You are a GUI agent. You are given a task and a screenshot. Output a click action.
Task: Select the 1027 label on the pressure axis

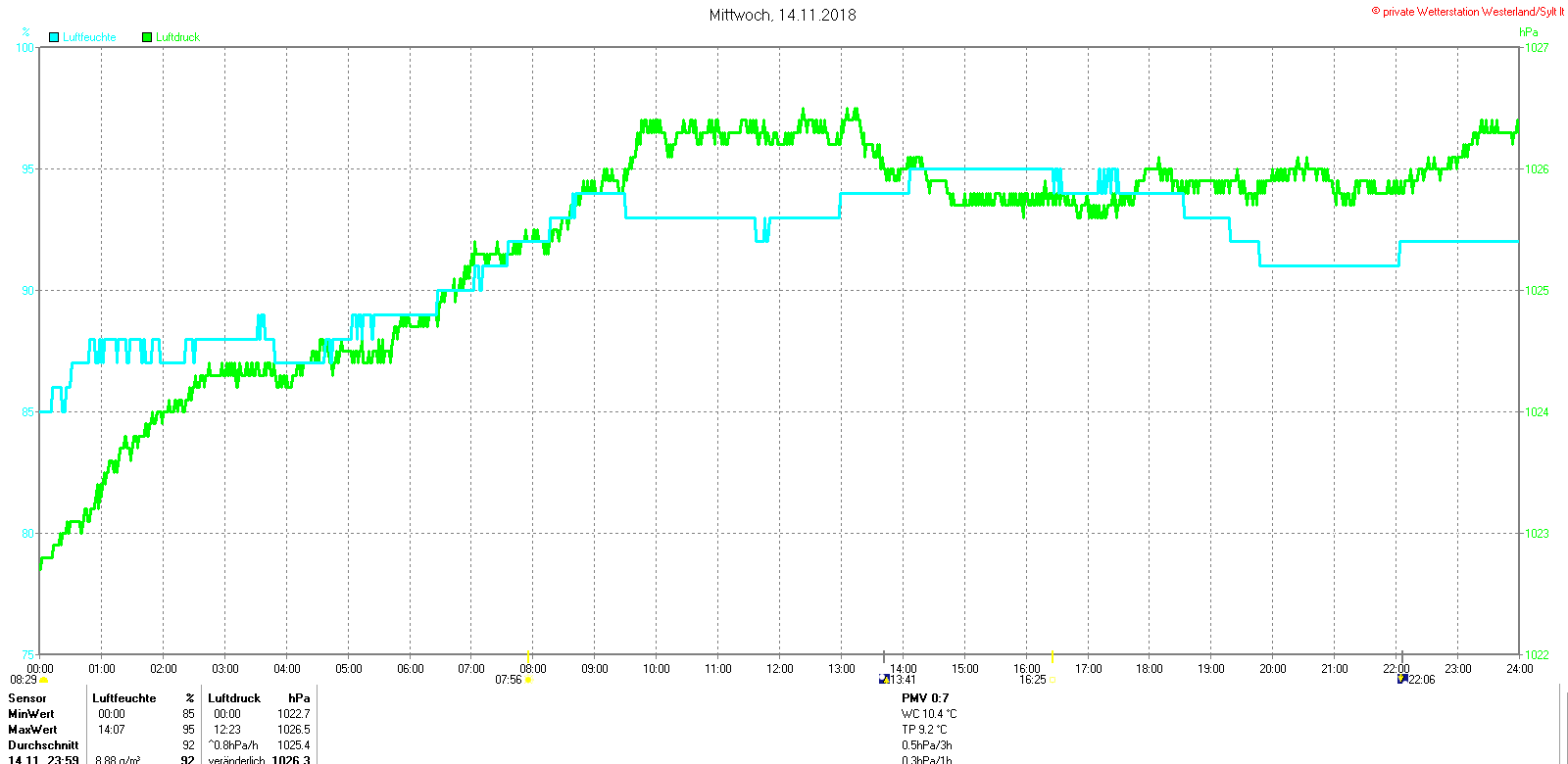(x=1537, y=47)
